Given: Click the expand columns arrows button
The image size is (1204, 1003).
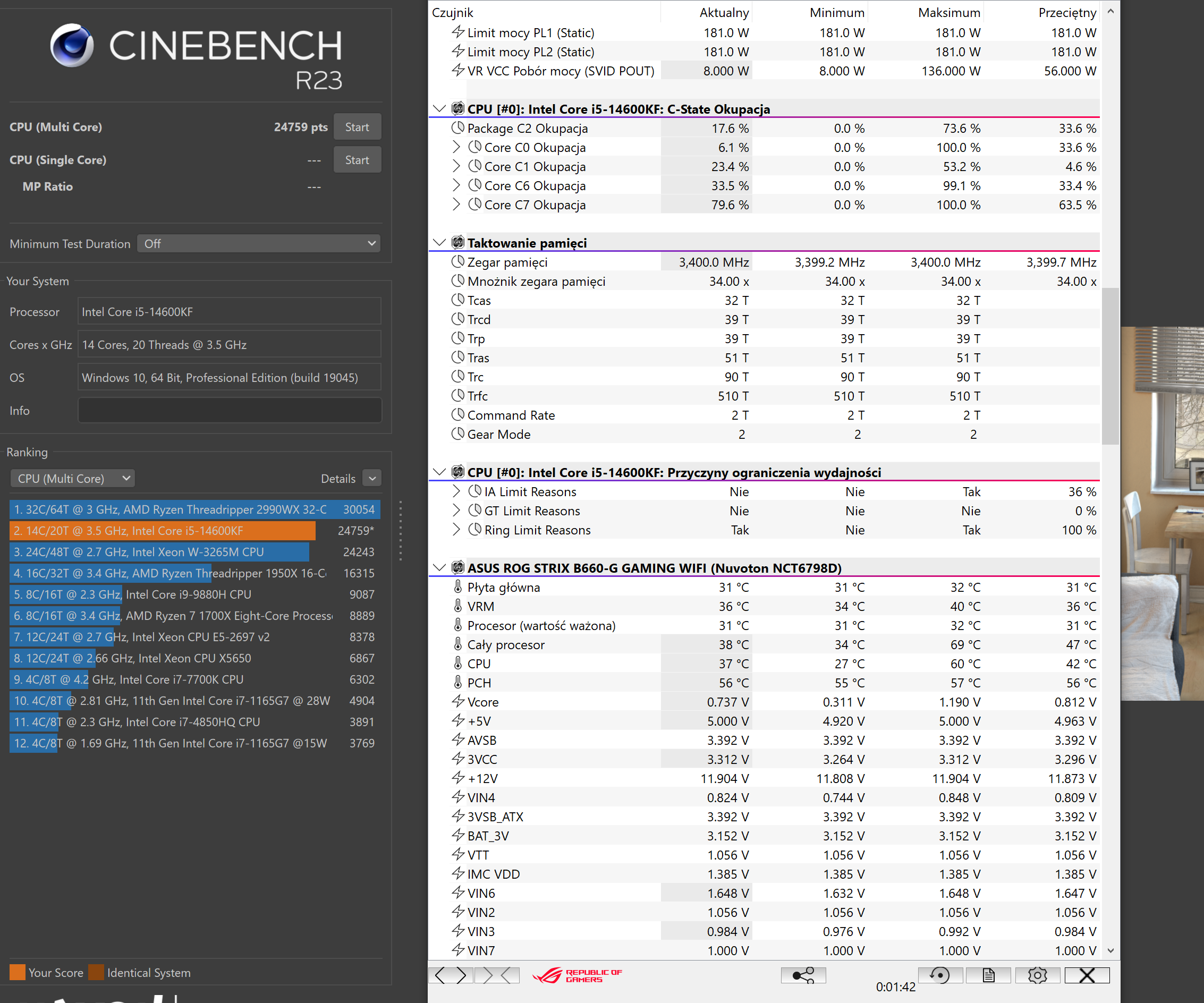Looking at the screenshot, I should coord(451,975).
